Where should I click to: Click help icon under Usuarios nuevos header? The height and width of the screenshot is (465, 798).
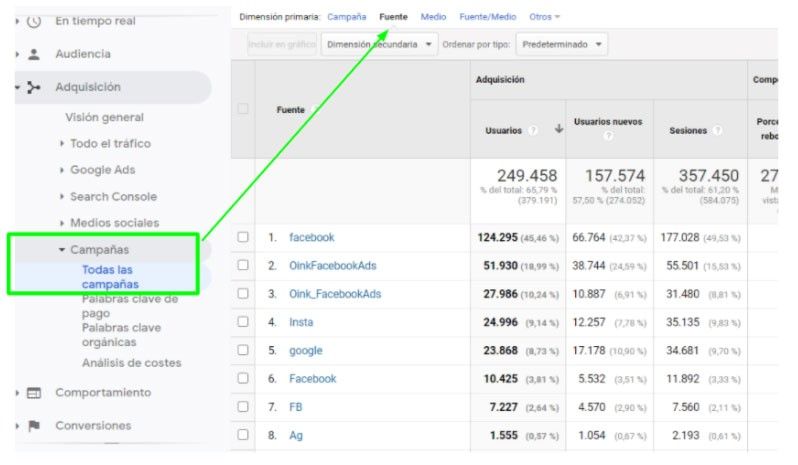click(x=608, y=136)
